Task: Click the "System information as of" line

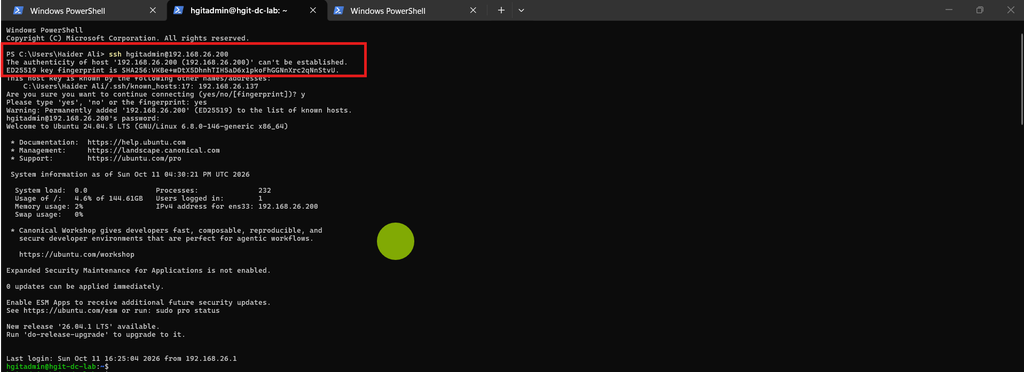Action: (131, 174)
